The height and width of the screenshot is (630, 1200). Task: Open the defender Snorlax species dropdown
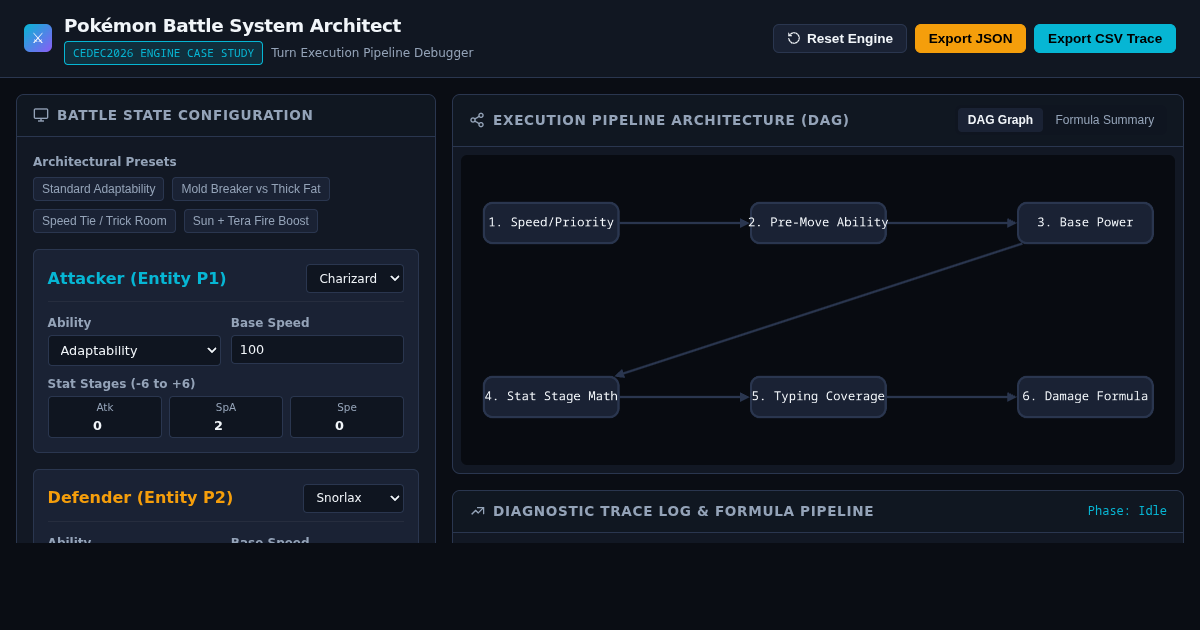tap(353, 498)
